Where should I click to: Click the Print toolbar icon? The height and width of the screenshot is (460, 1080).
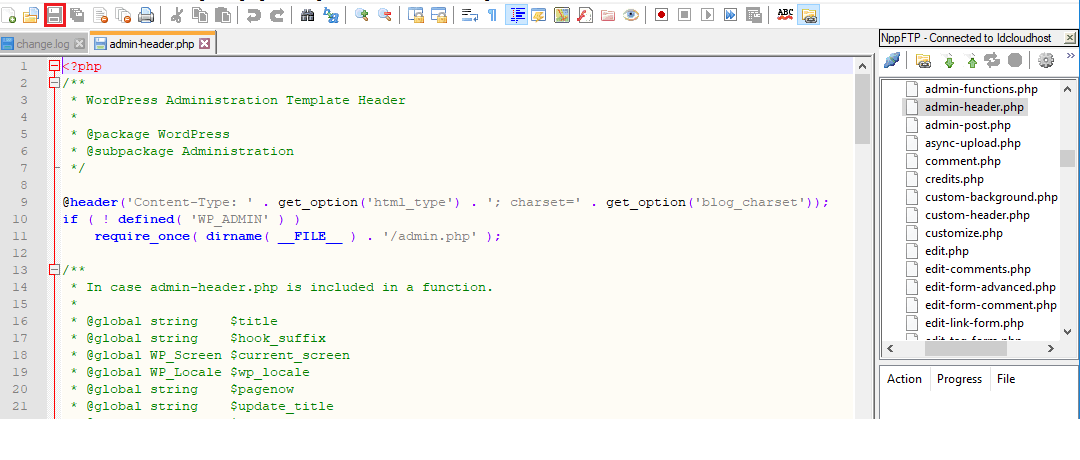click(146, 14)
